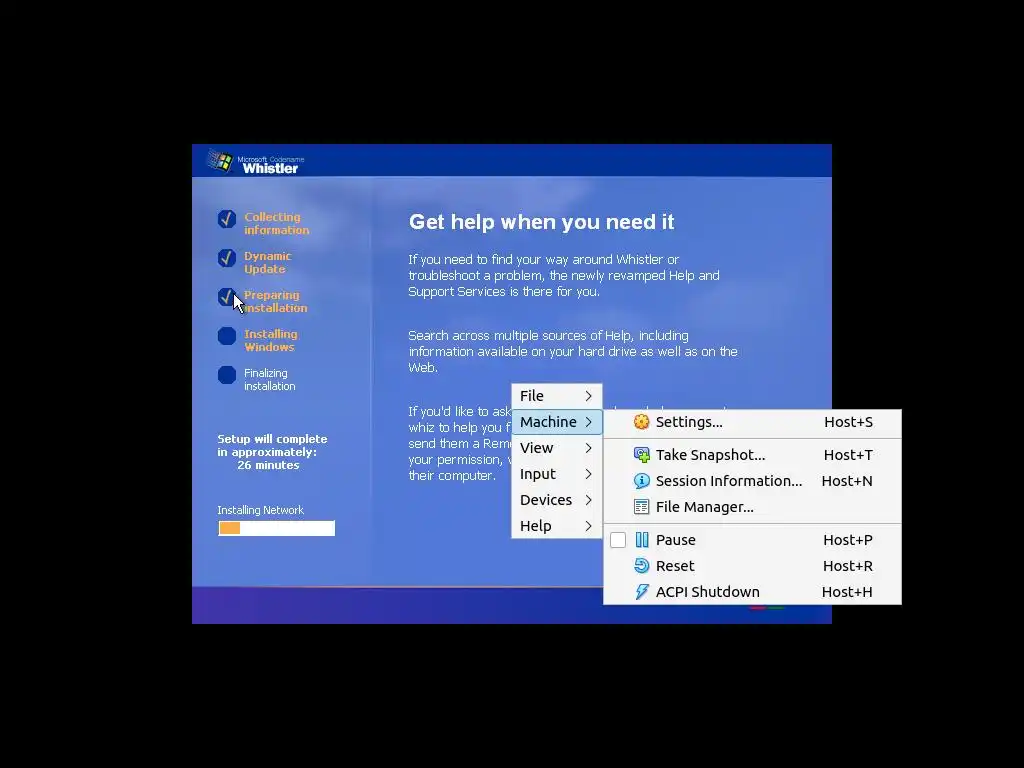The image size is (1024, 768).
Task: Click the Session Information info icon
Action: [x=641, y=481]
